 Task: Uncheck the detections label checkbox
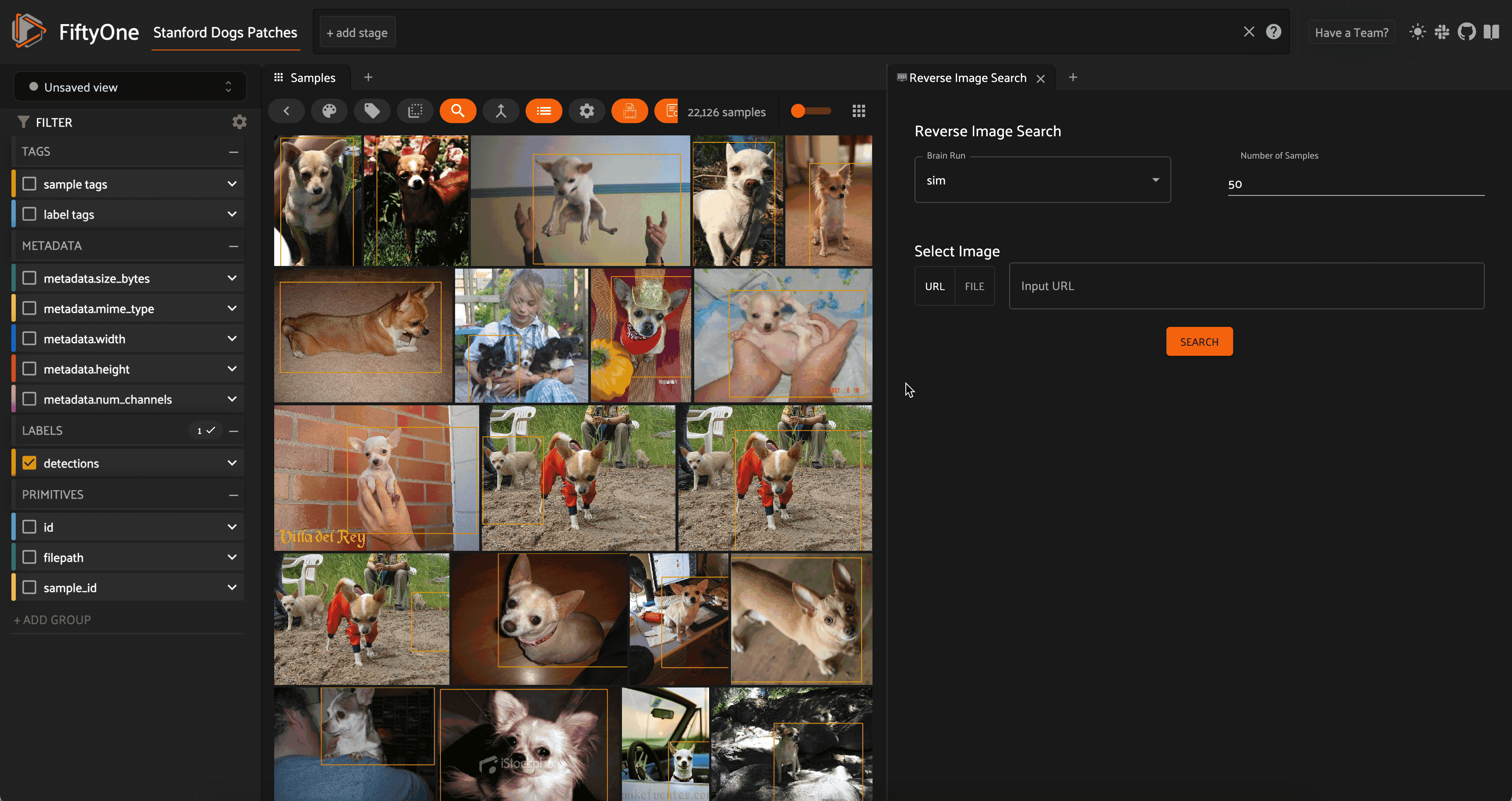tap(29, 463)
